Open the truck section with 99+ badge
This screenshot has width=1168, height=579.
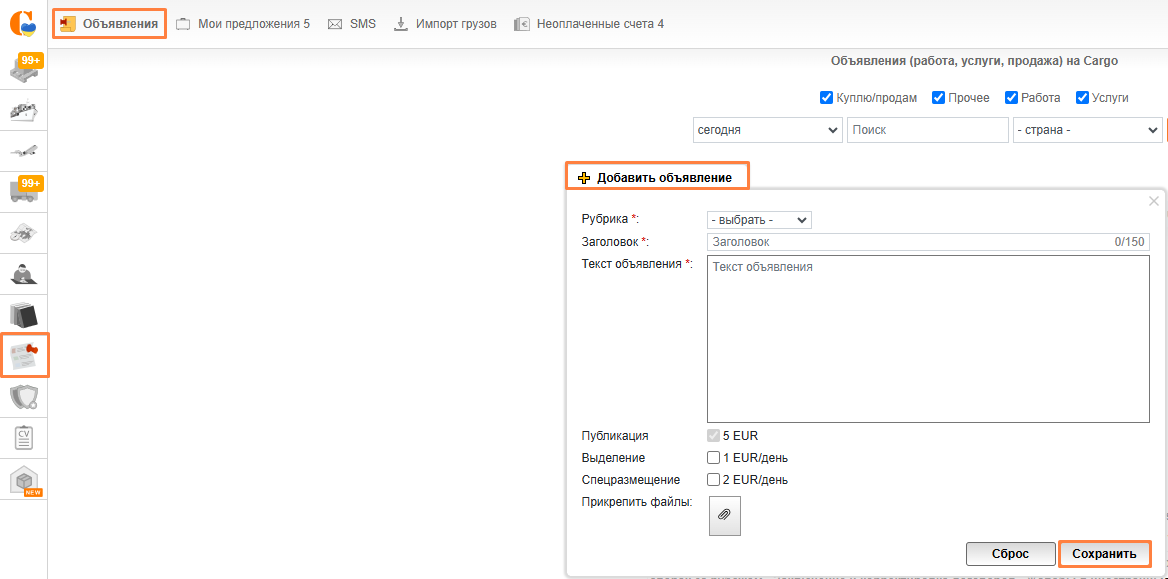coord(24,190)
